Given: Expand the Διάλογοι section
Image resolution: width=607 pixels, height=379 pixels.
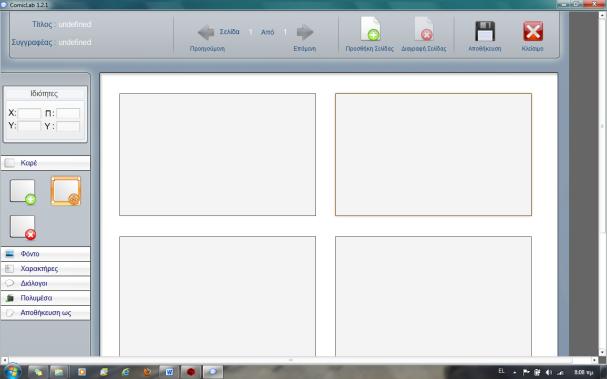Looking at the screenshot, I should (x=46, y=283).
